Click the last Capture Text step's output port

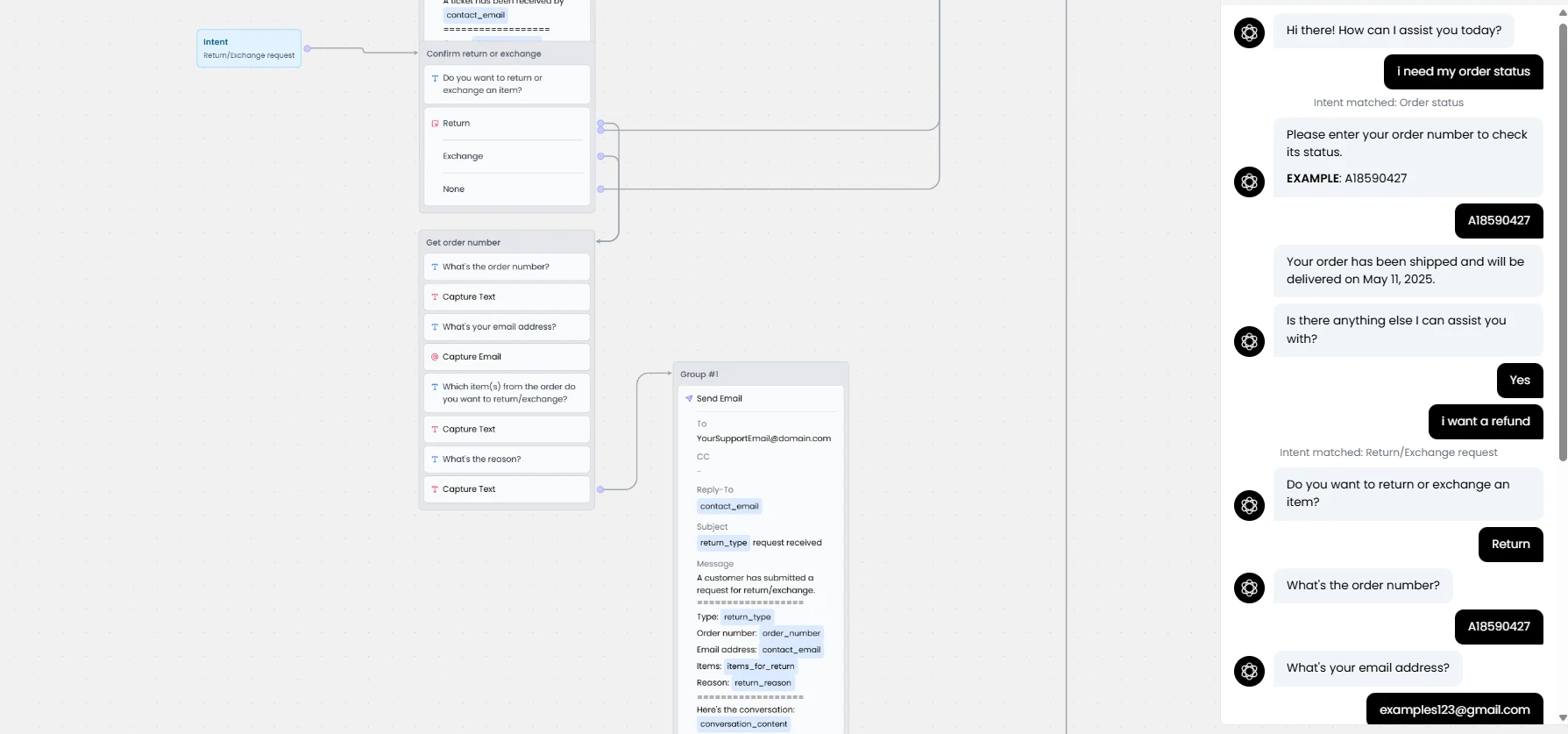coord(600,489)
